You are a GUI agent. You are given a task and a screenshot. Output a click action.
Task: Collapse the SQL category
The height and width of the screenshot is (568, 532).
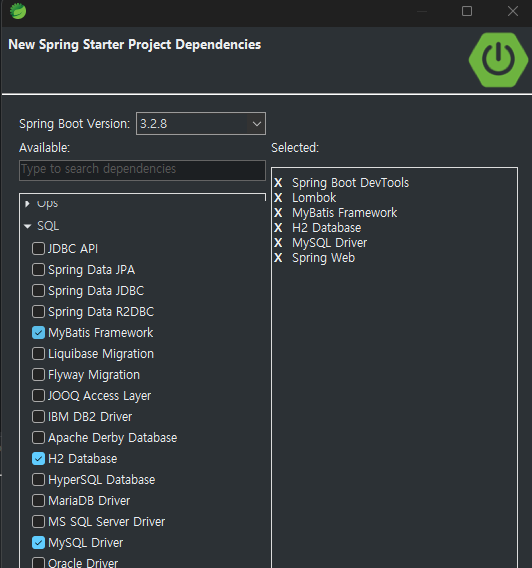click(x=28, y=226)
